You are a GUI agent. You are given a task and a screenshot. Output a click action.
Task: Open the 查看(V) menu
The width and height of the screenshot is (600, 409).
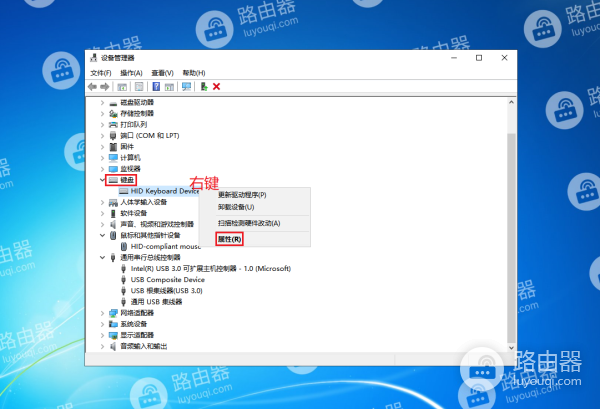pos(162,73)
